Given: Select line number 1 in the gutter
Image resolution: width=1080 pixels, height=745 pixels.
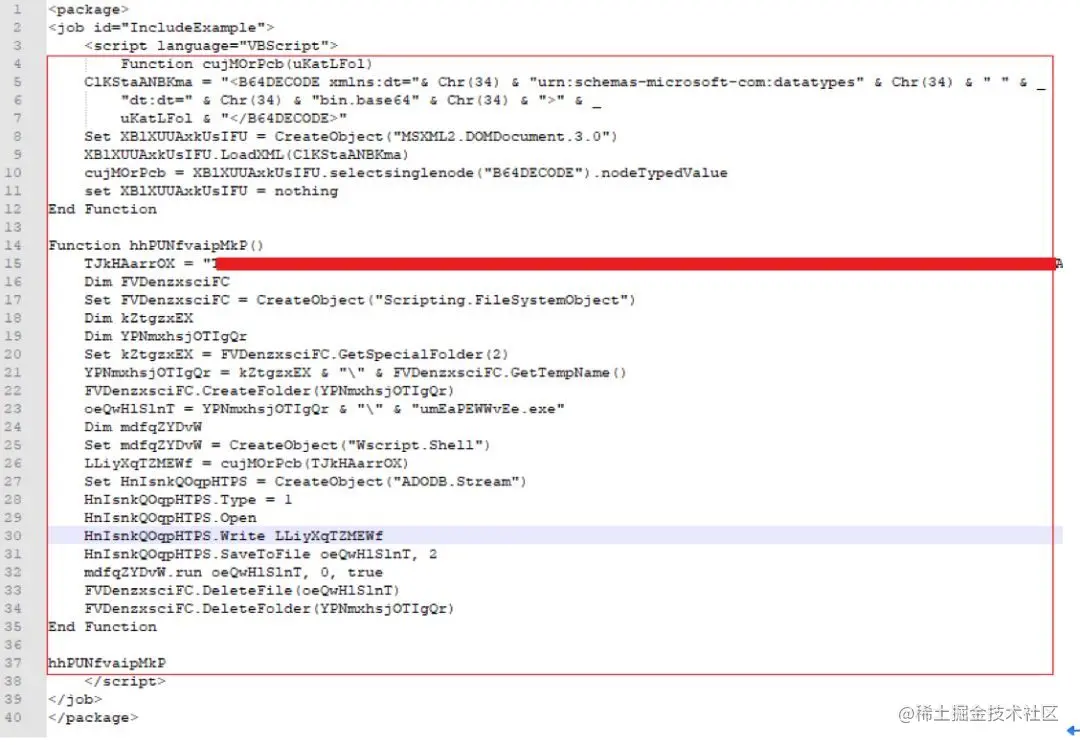Looking at the screenshot, I should [x=17, y=10].
